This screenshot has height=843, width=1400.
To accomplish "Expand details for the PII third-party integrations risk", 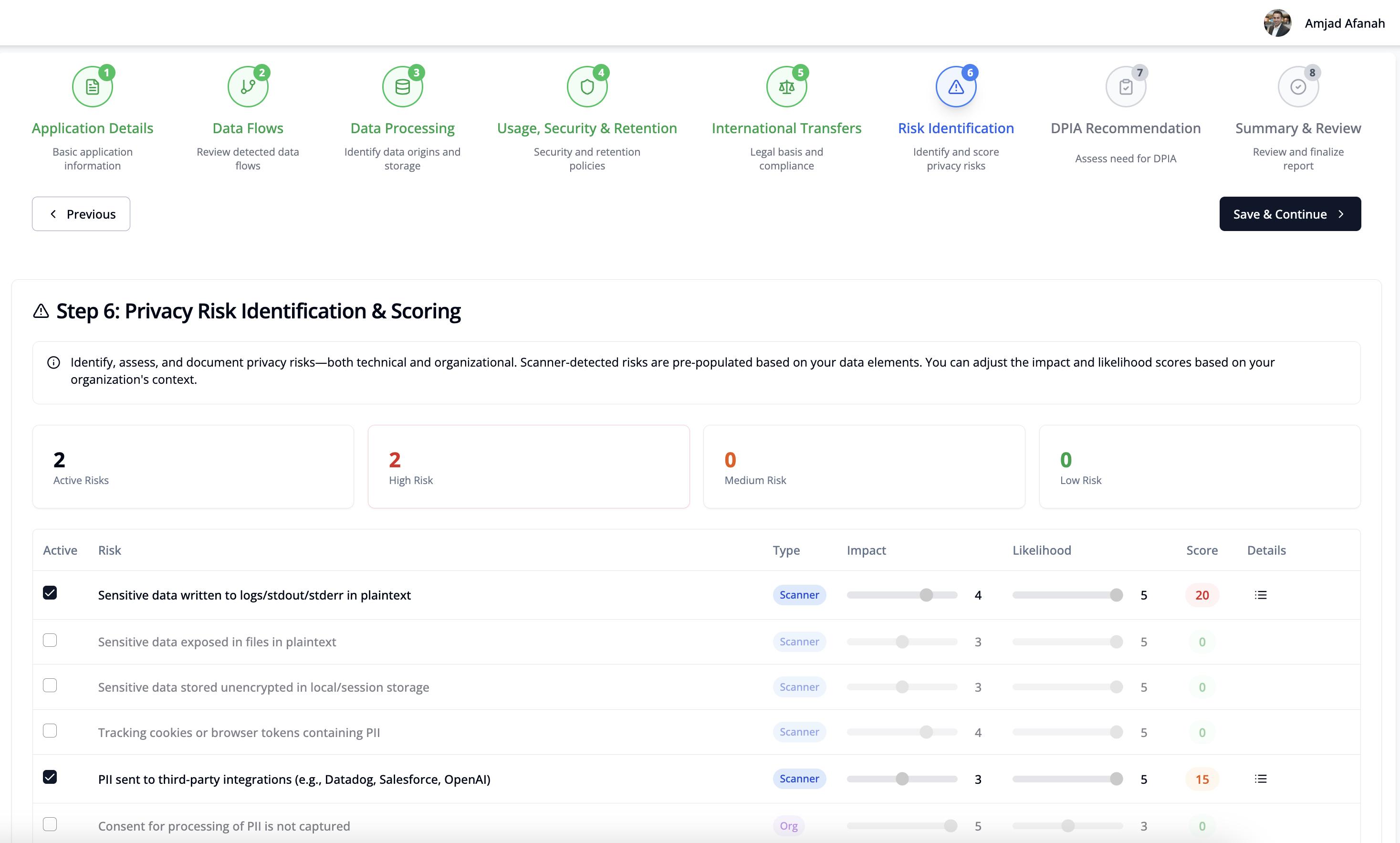I will click(1260, 779).
